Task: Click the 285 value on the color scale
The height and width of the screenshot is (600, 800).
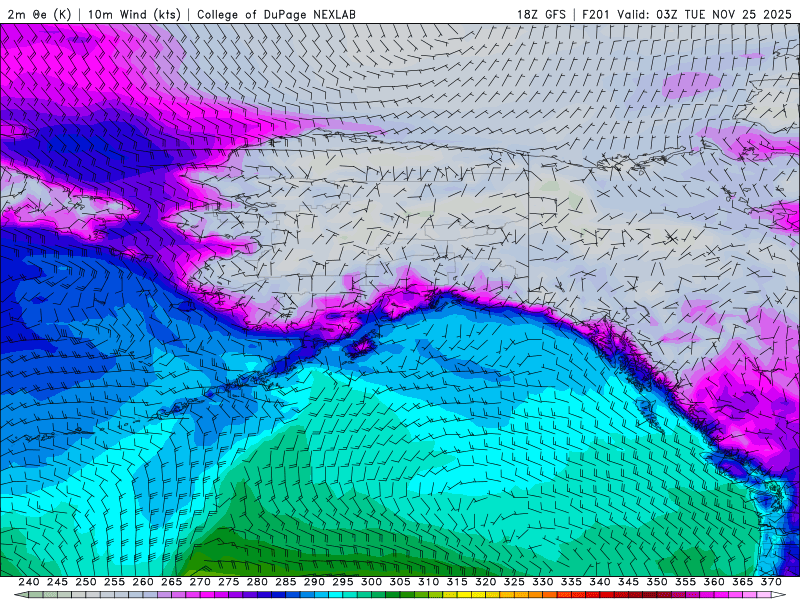Action: tap(286, 582)
